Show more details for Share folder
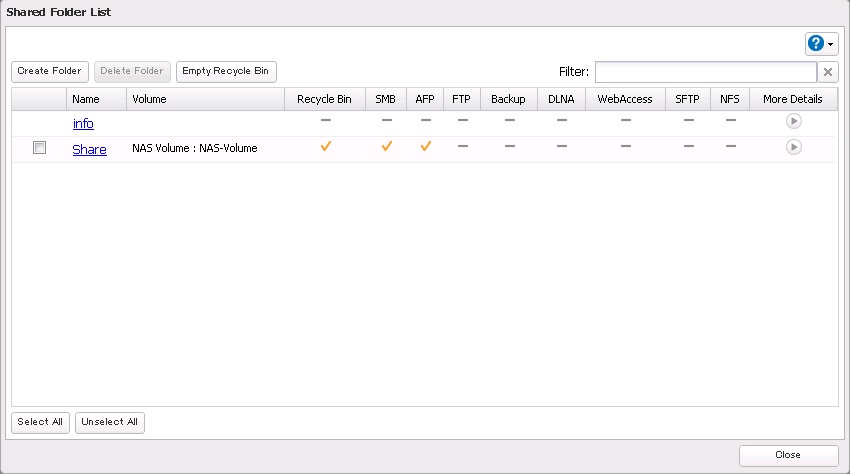 793,148
